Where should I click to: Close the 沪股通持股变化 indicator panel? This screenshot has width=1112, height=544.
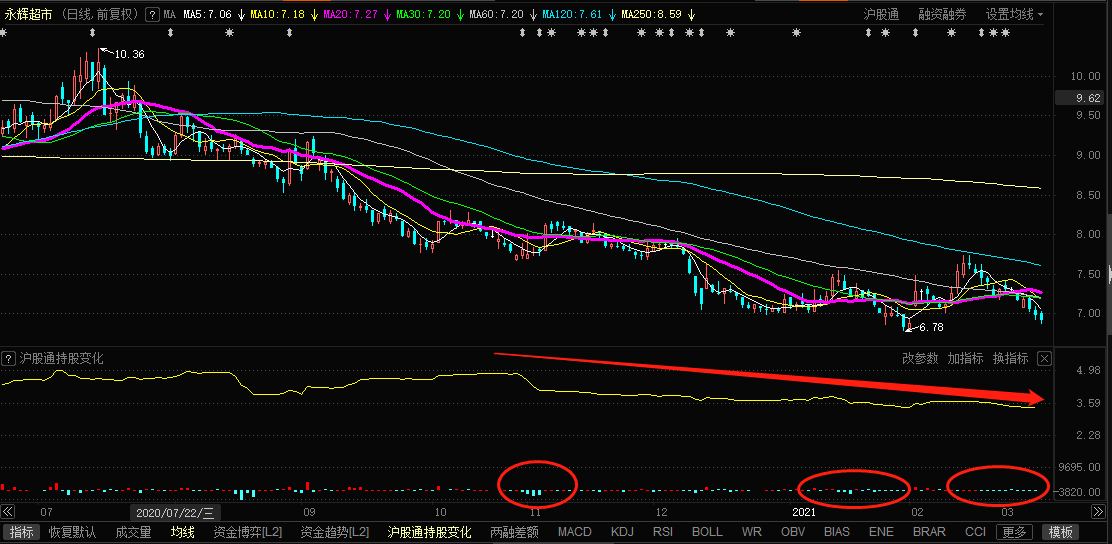click(1044, 358)
